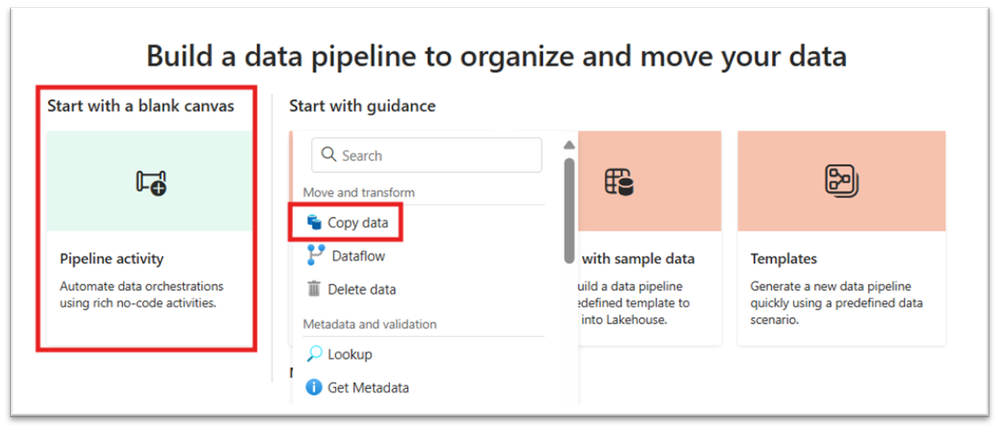Click the Delete data trash icon
999x430 pixels.
click(x=314, y=289)
